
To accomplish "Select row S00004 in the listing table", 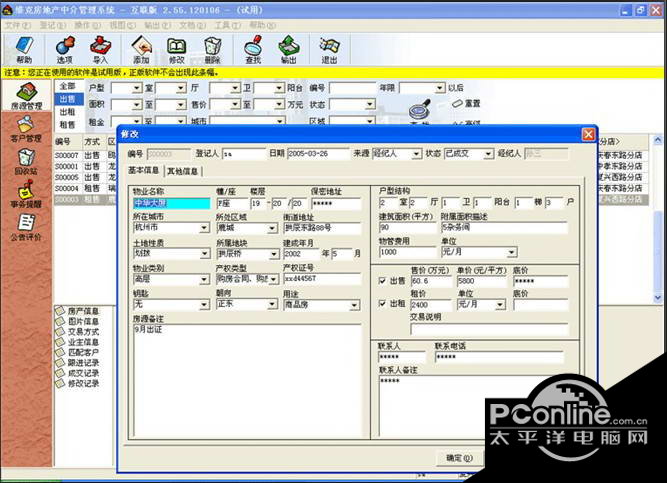I will (85, 188).
